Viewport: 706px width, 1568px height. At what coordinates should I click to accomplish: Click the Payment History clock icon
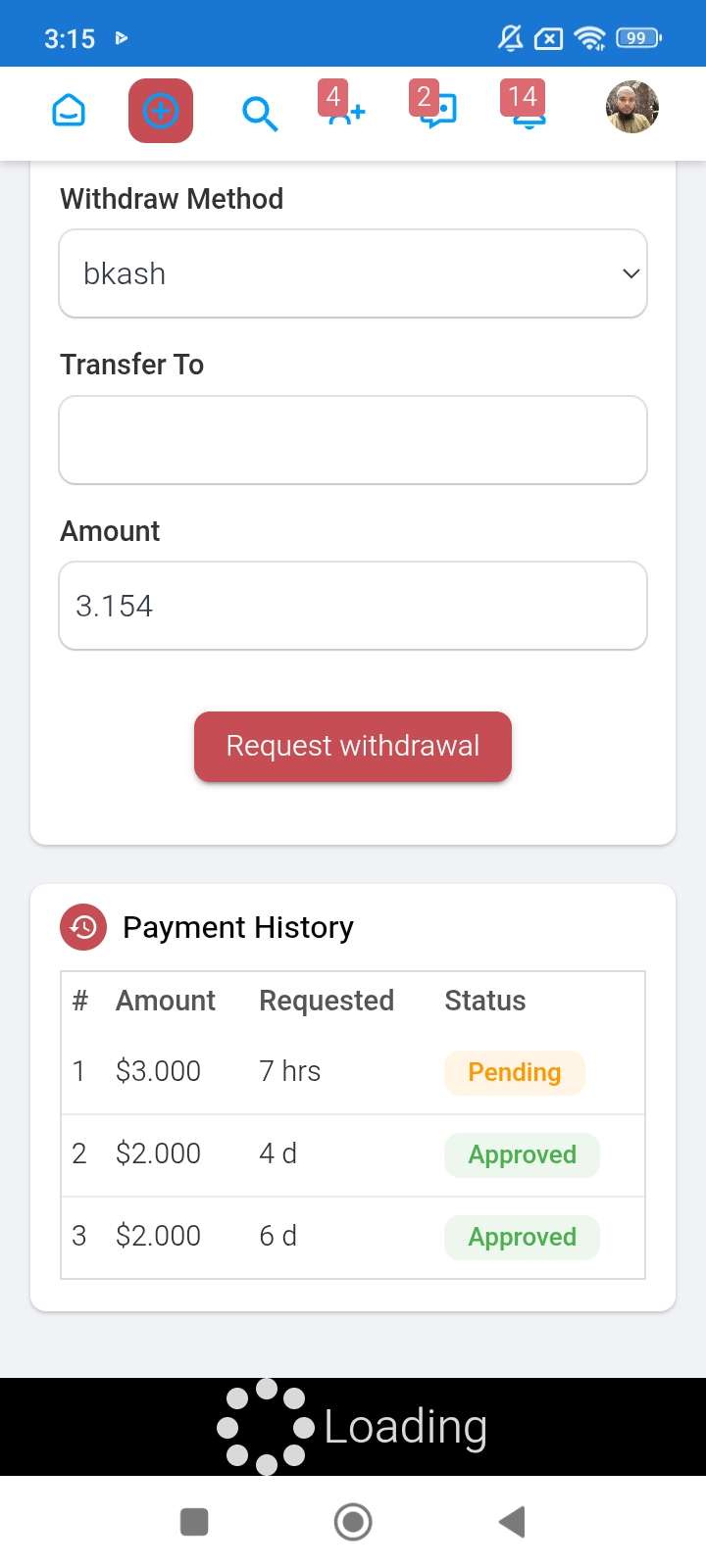(x=83, y=927)
